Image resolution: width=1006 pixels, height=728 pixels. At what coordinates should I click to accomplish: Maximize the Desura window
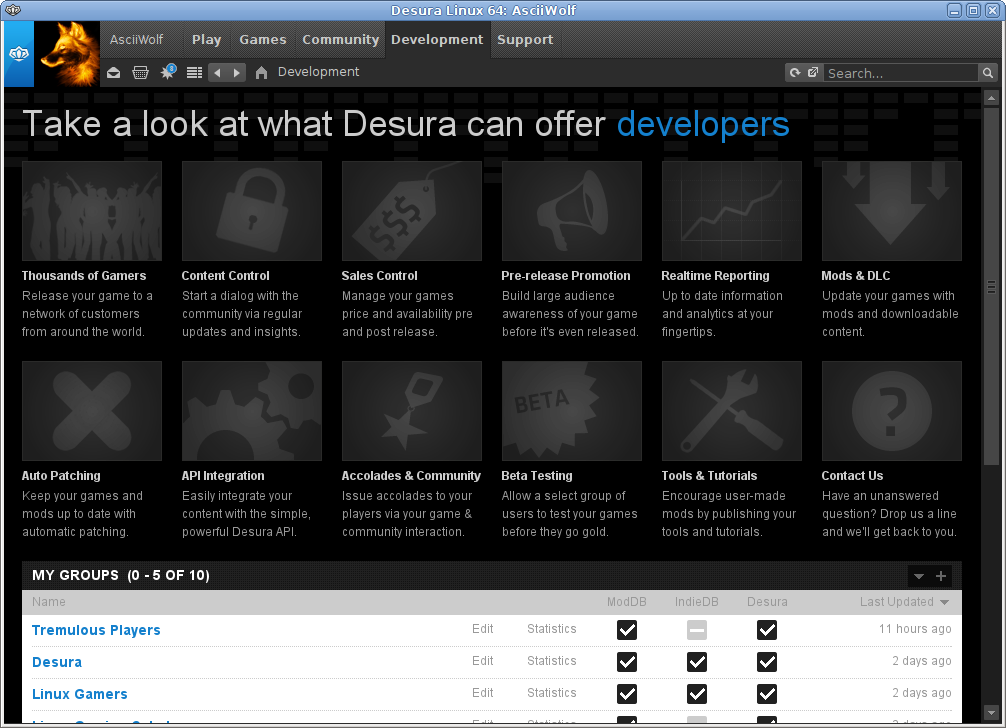tap(973, 10)
